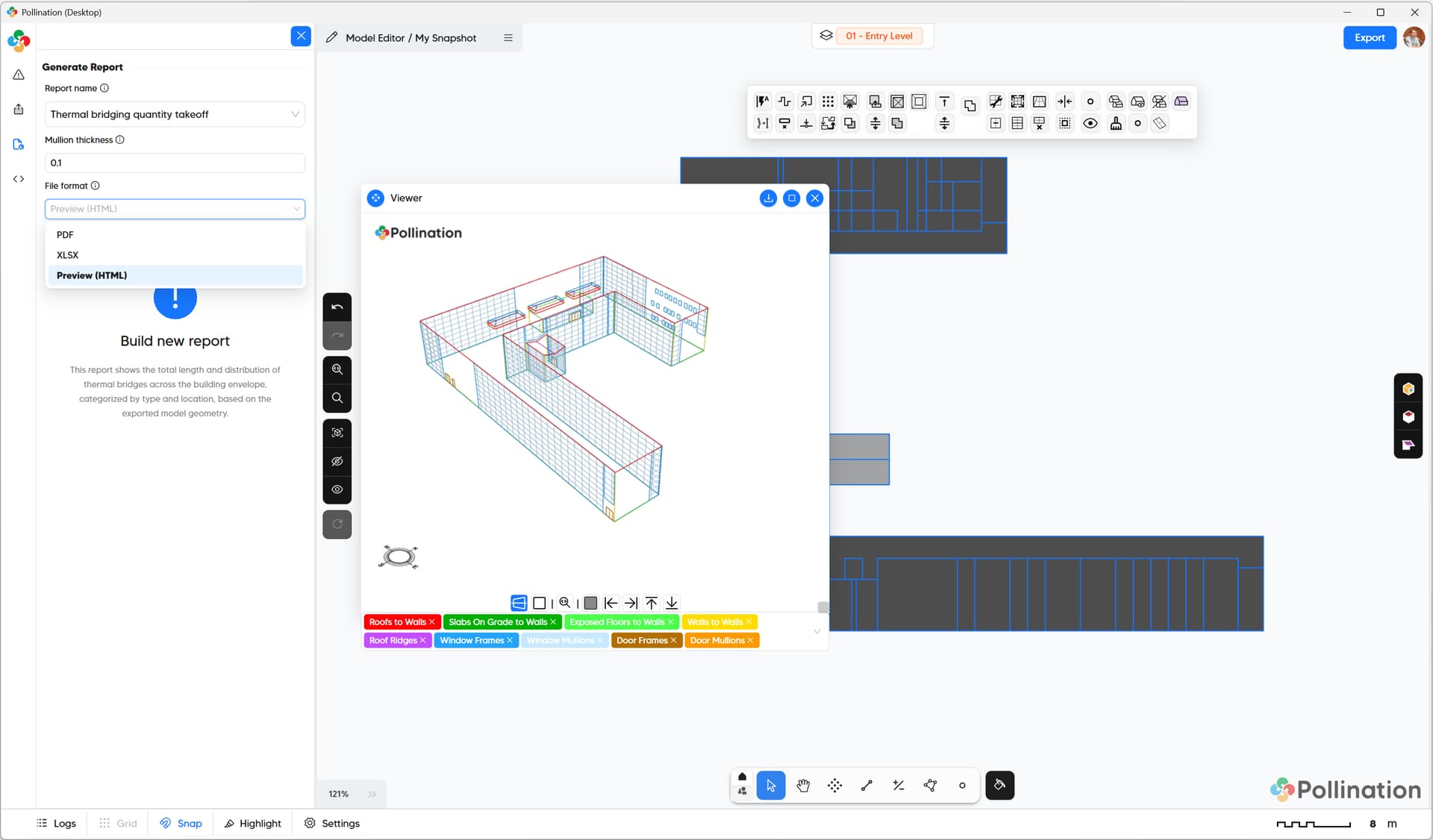Click the Export button
Screen dimensions: 1433x840
(x=1369, y=38)
